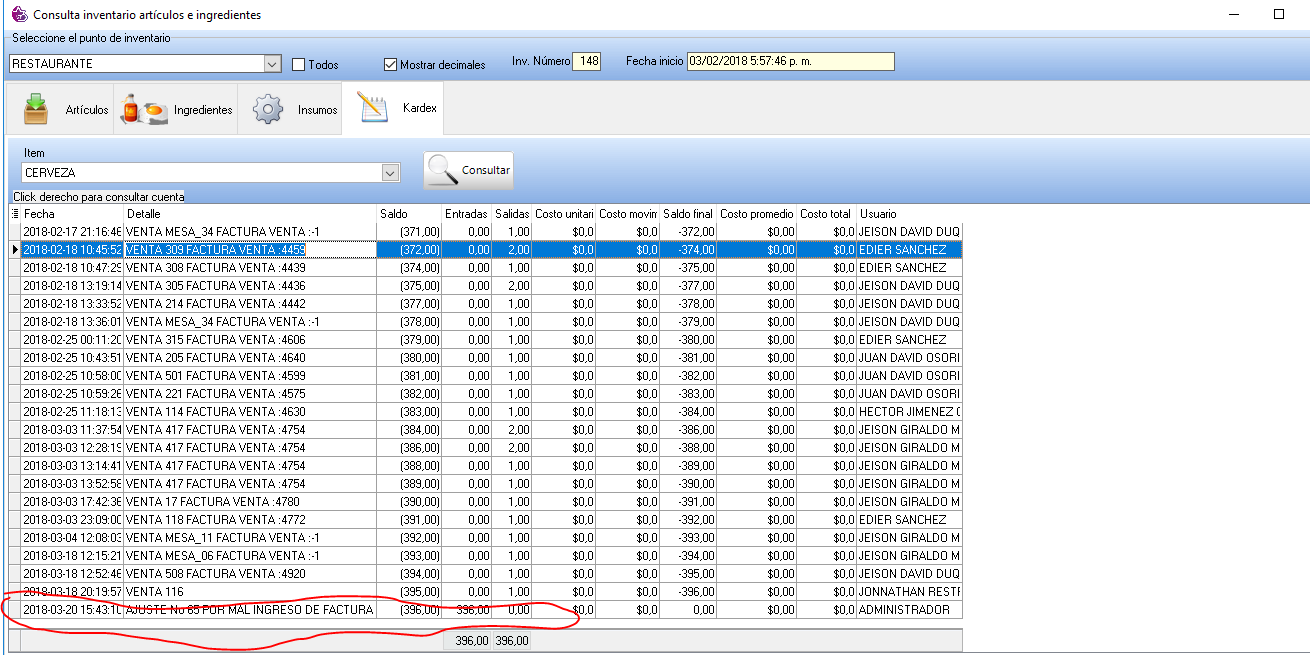Click the current row arrow indicator
1310x655 pixels.
(x=14, y=249)
